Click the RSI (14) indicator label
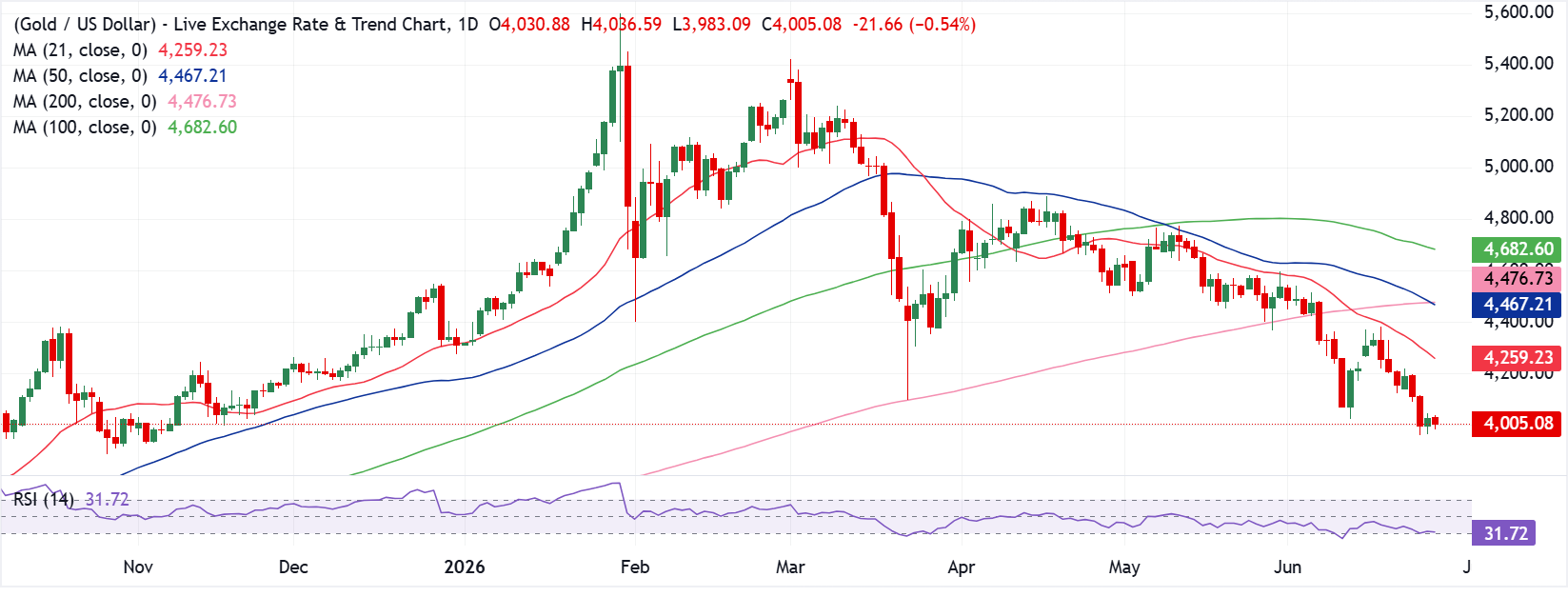Viewport: 1568px width, 597px height. [x=44, y=499]
